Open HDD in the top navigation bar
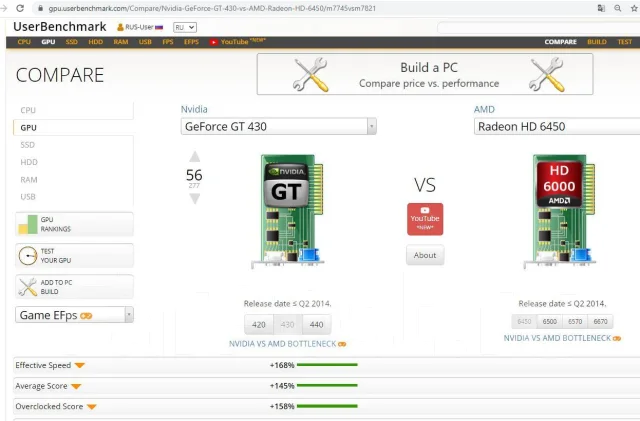Viewport: 640px width, 421px height. [x=96, y=42]
